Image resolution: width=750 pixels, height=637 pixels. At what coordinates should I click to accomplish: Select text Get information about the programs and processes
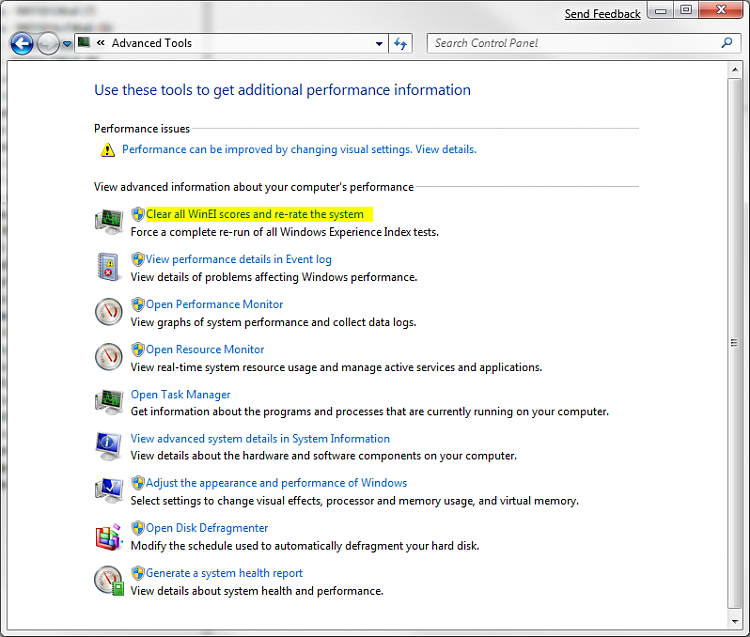click(369, 412)
